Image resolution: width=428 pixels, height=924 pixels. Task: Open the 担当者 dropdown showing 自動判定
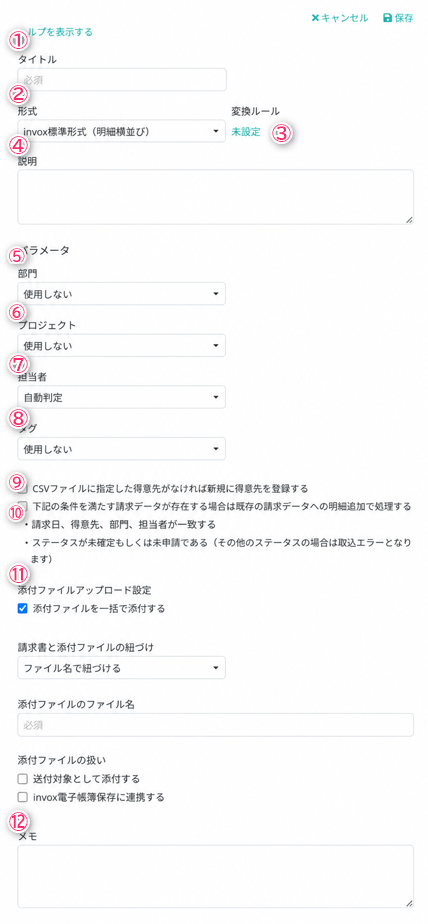click(x=121, y=397)
